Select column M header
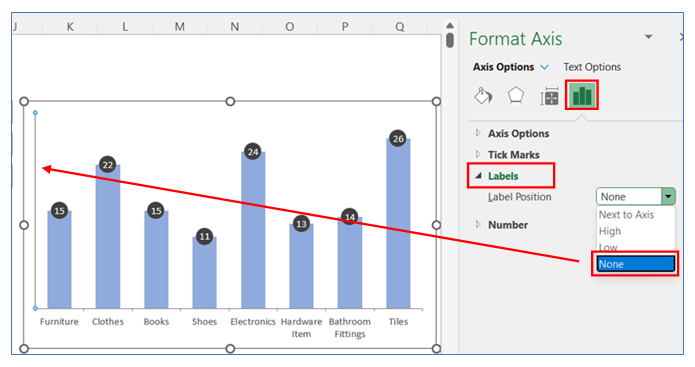Viewport: 695px width, 367px height. 180,27
